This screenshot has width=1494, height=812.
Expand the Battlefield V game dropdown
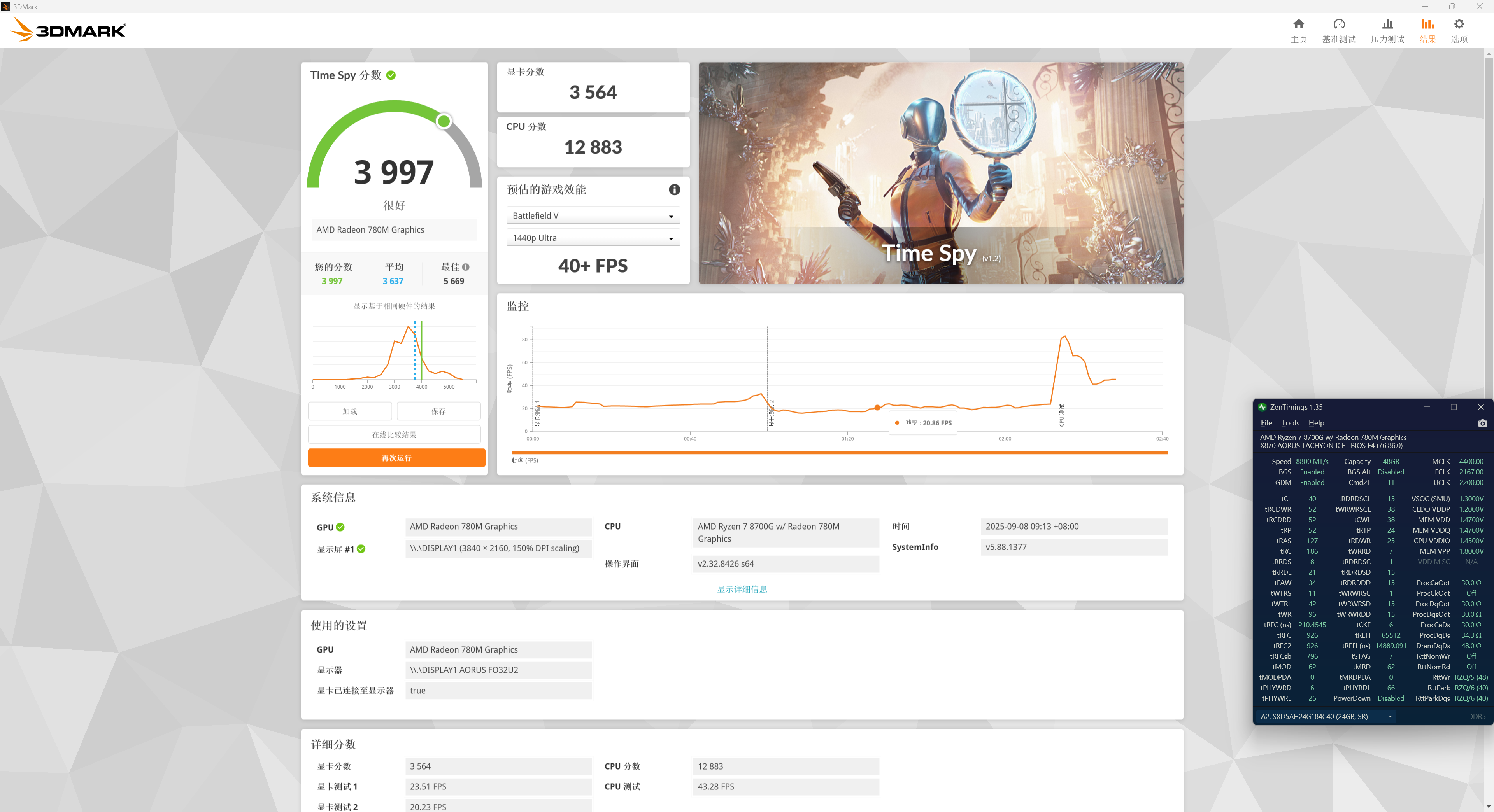[x=593, y=215]
